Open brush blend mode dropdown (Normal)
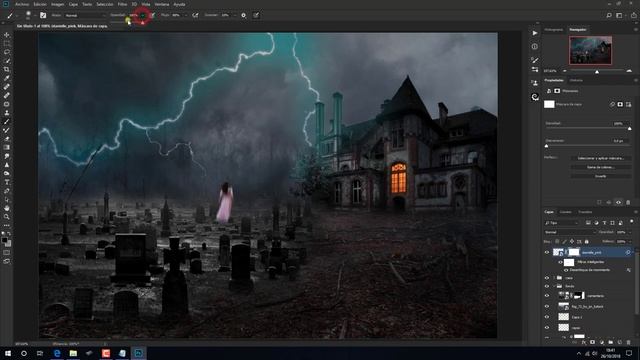 tap(85, 15)
